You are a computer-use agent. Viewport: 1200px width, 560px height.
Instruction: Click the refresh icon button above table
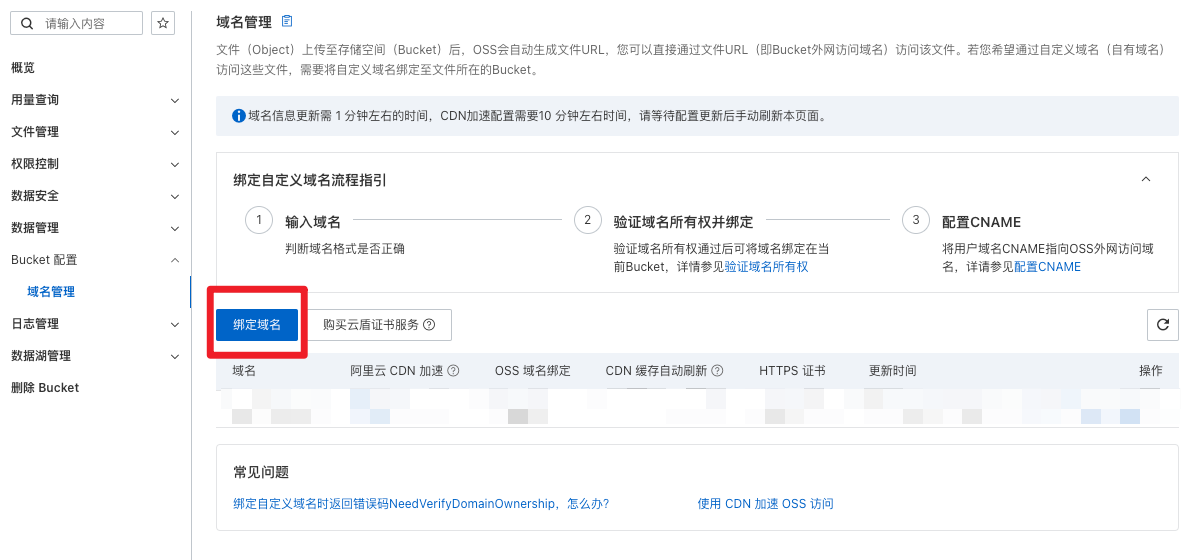pyautogui.click(x=1162, y=325)
